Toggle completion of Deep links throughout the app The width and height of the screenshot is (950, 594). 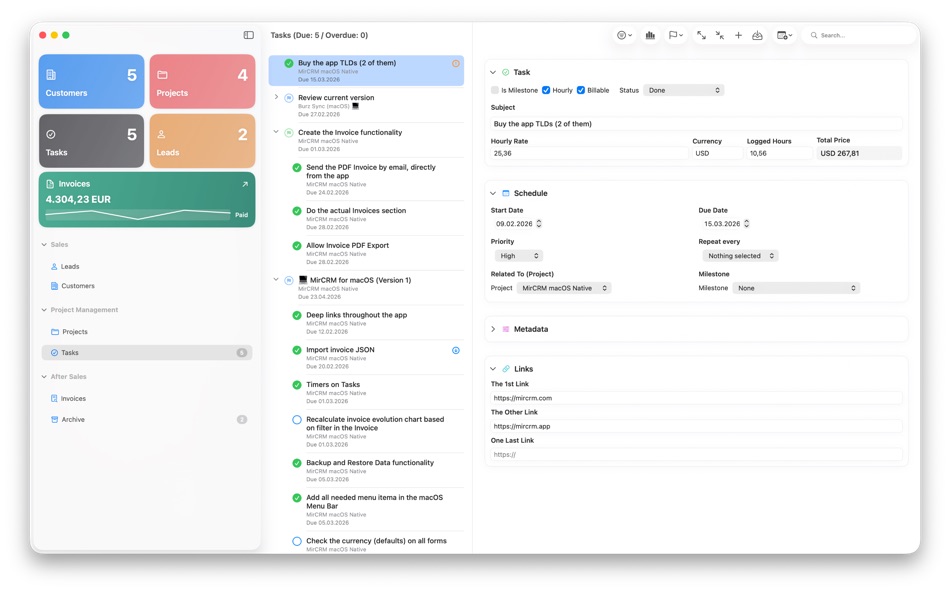pos(297,315)
